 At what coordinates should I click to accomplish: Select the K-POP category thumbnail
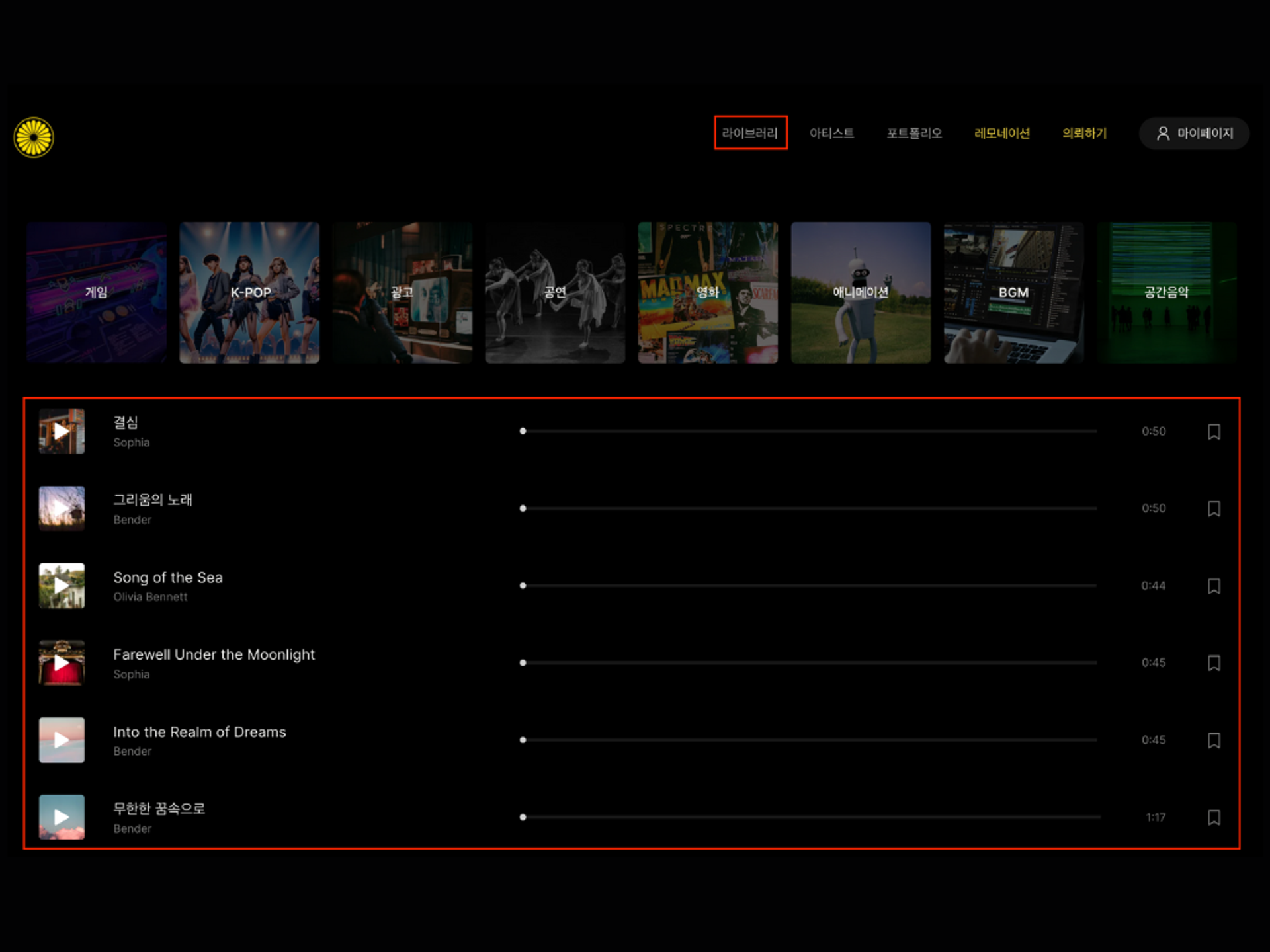tap(249, 292)
